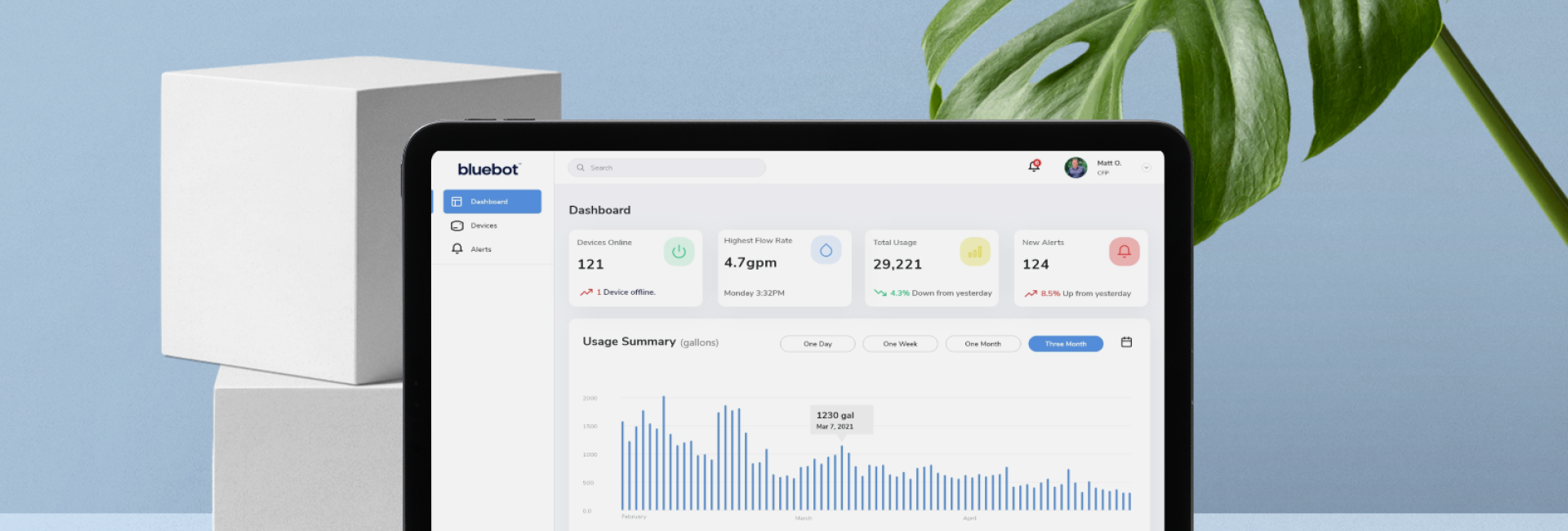Select the One Week range
1568x531 pixels.
(x=900, y=344)
